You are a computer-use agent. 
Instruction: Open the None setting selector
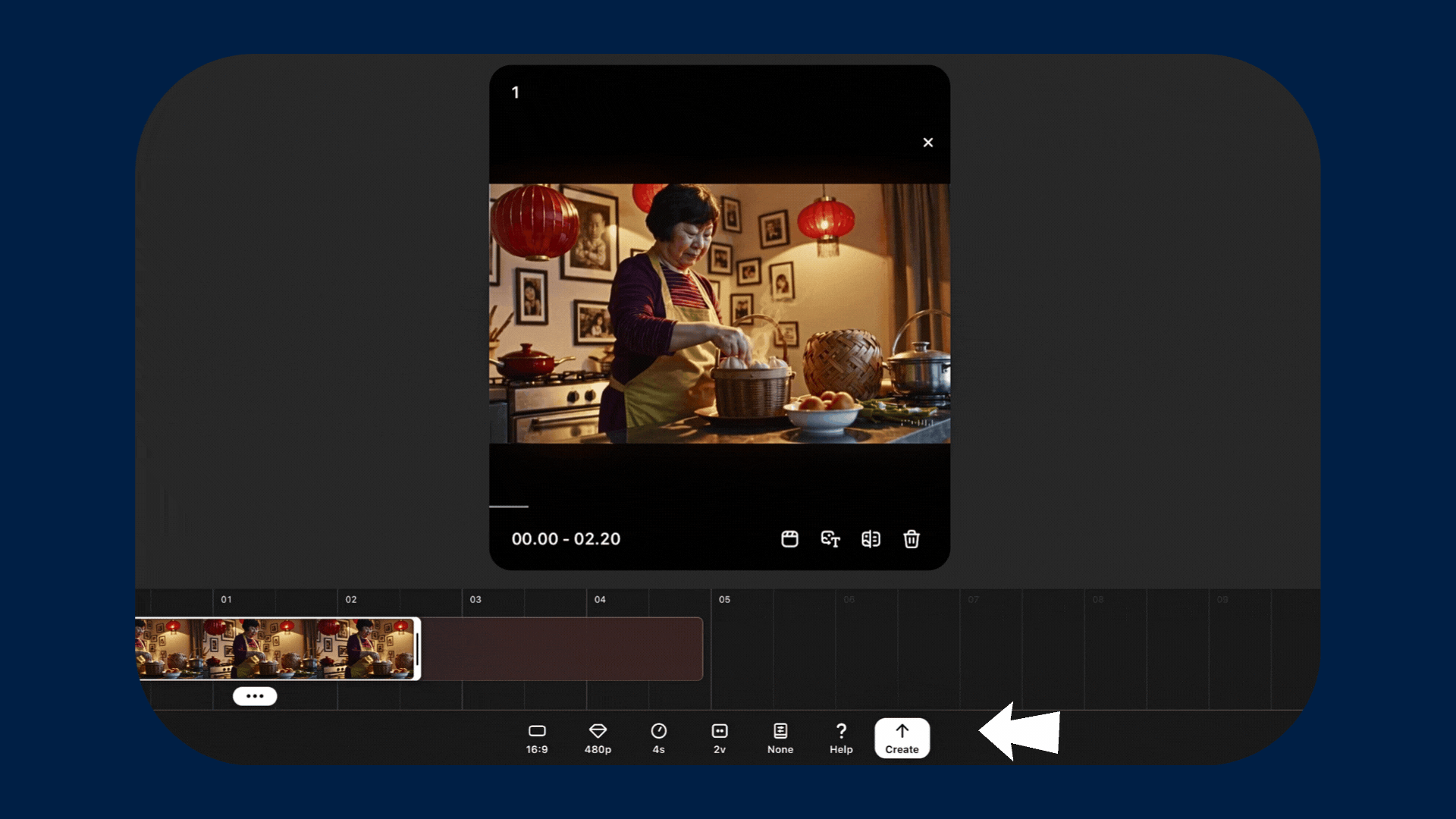pyautogui.click(x=780, y=738)
